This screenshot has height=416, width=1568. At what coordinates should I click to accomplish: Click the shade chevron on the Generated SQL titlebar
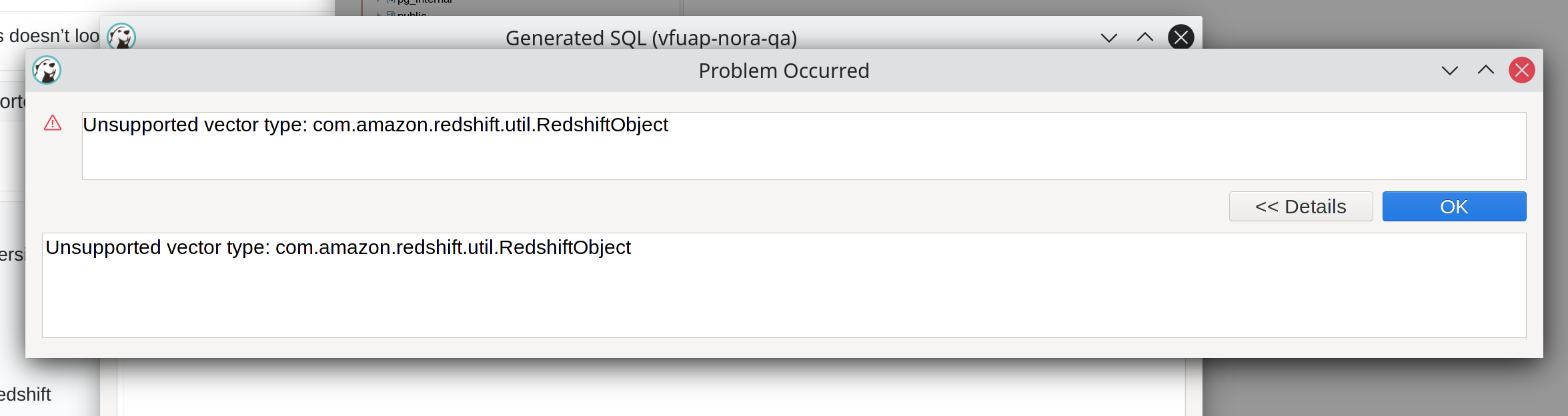pos(1108,38)
